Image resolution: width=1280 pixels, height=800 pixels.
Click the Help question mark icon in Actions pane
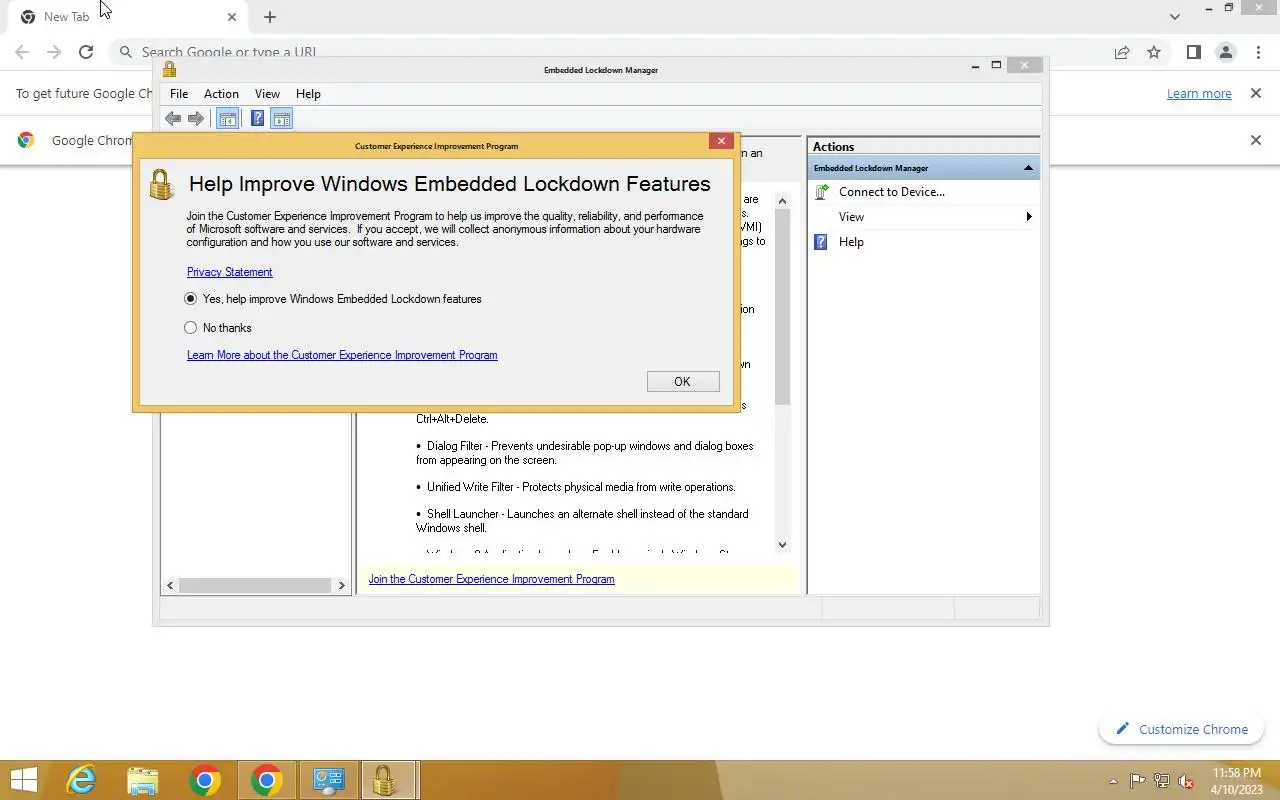point(821,242)
